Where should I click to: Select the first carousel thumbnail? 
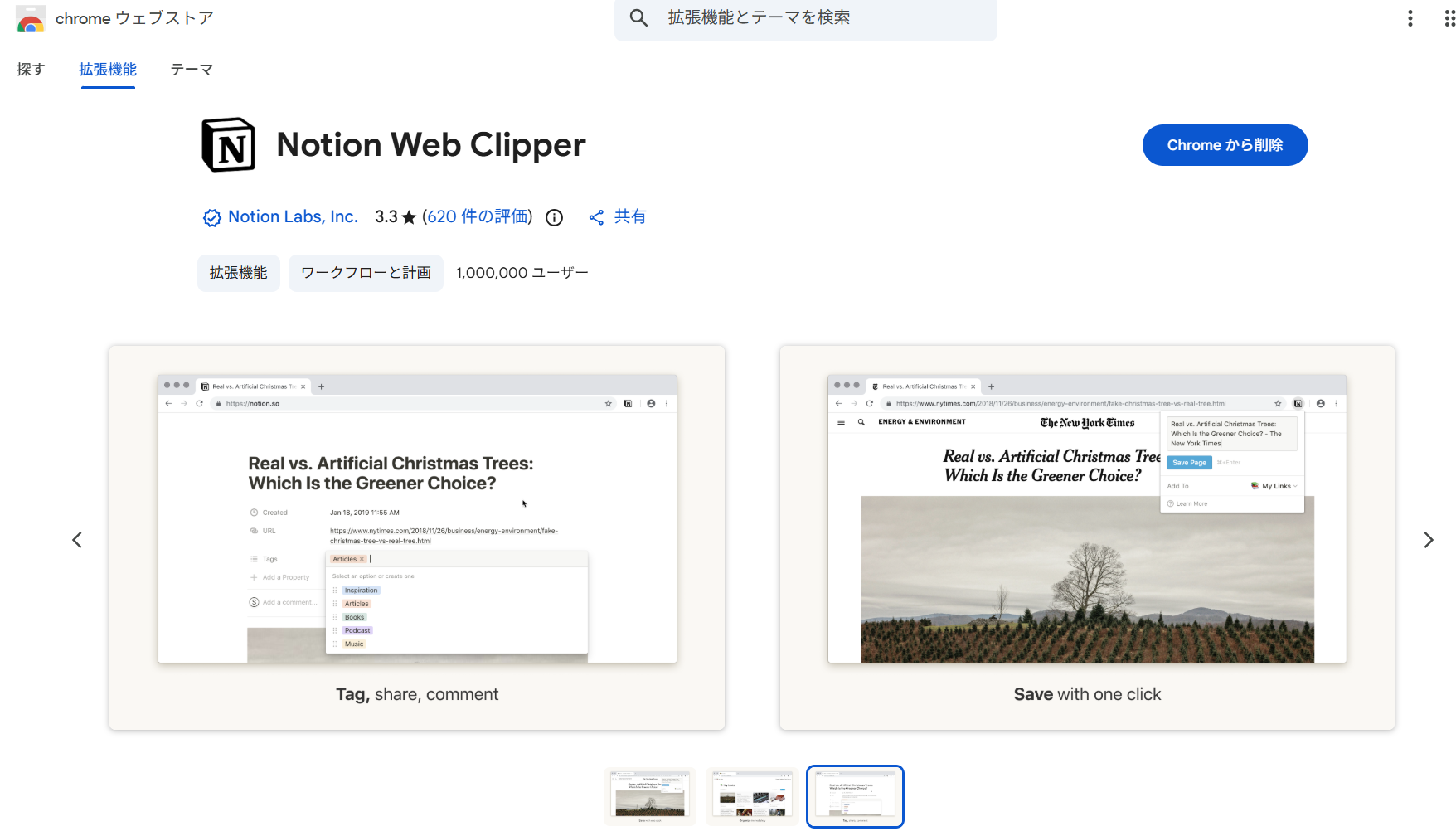(650, 796)
